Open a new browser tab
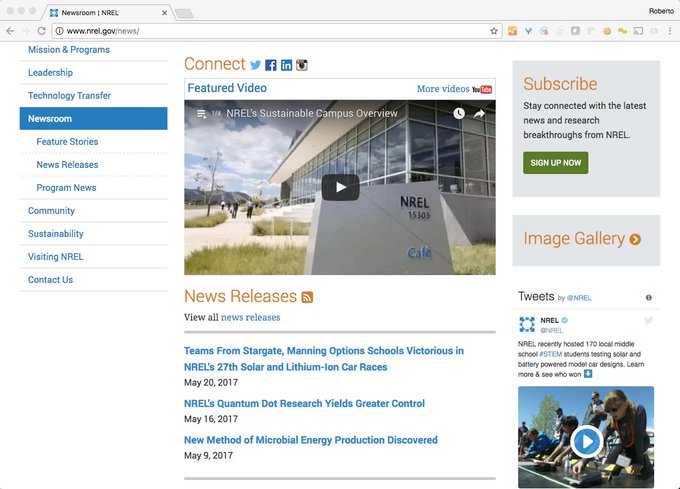Image resolution: width=680 pixels, height=489 pixels. 184,13
